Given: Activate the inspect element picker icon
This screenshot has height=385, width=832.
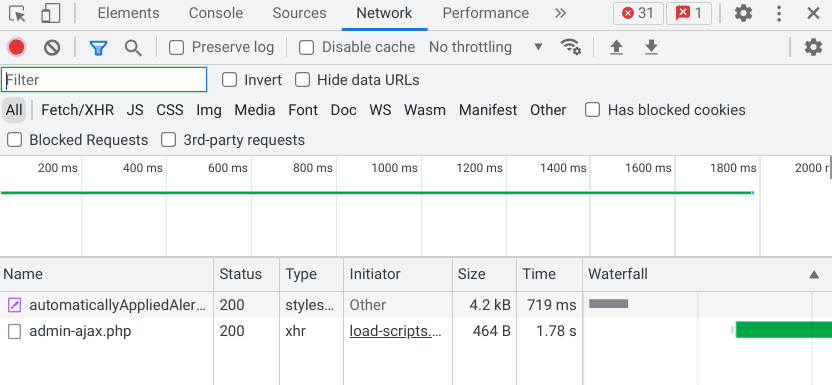Looking at the screenshot, I should tap(18, 13).
